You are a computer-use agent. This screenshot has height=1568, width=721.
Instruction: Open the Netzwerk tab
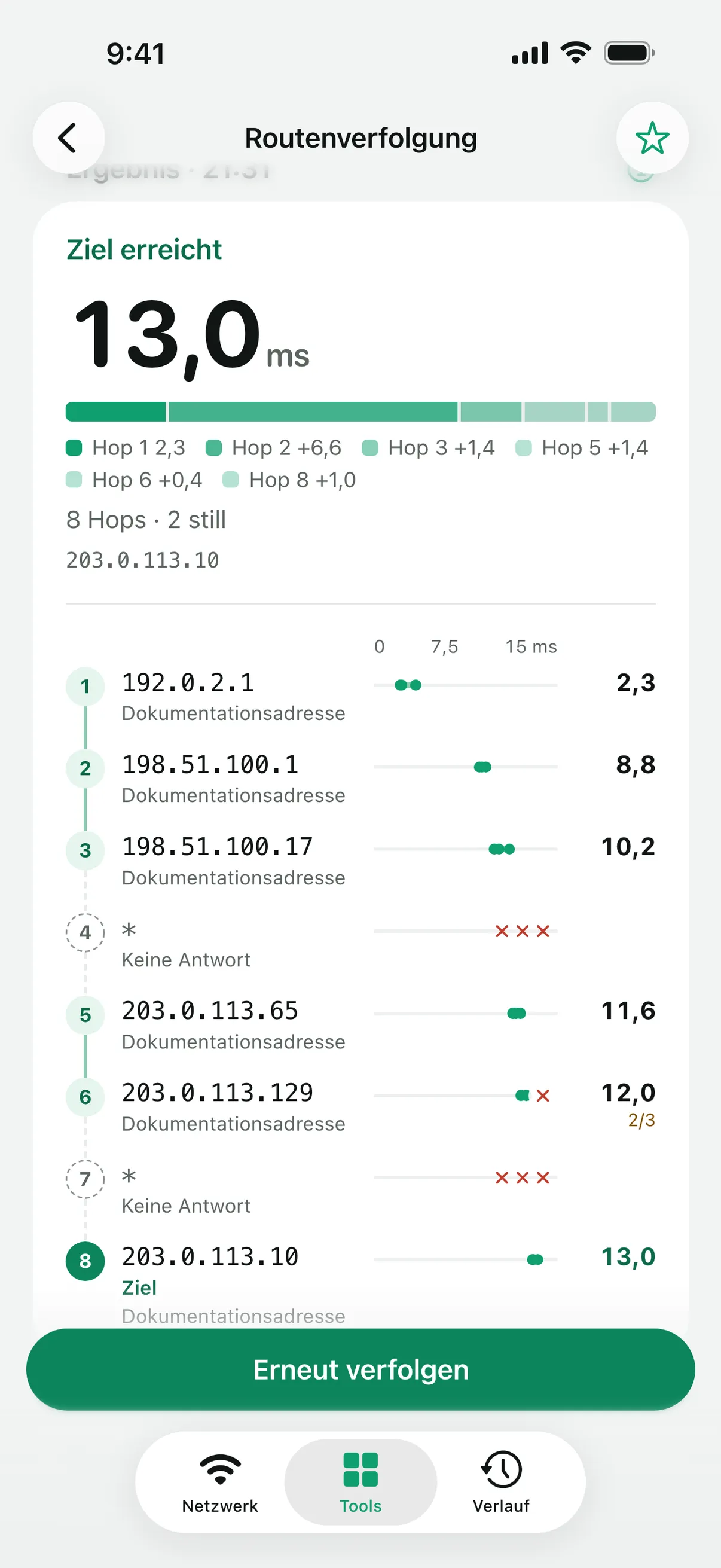(220, 1481)
